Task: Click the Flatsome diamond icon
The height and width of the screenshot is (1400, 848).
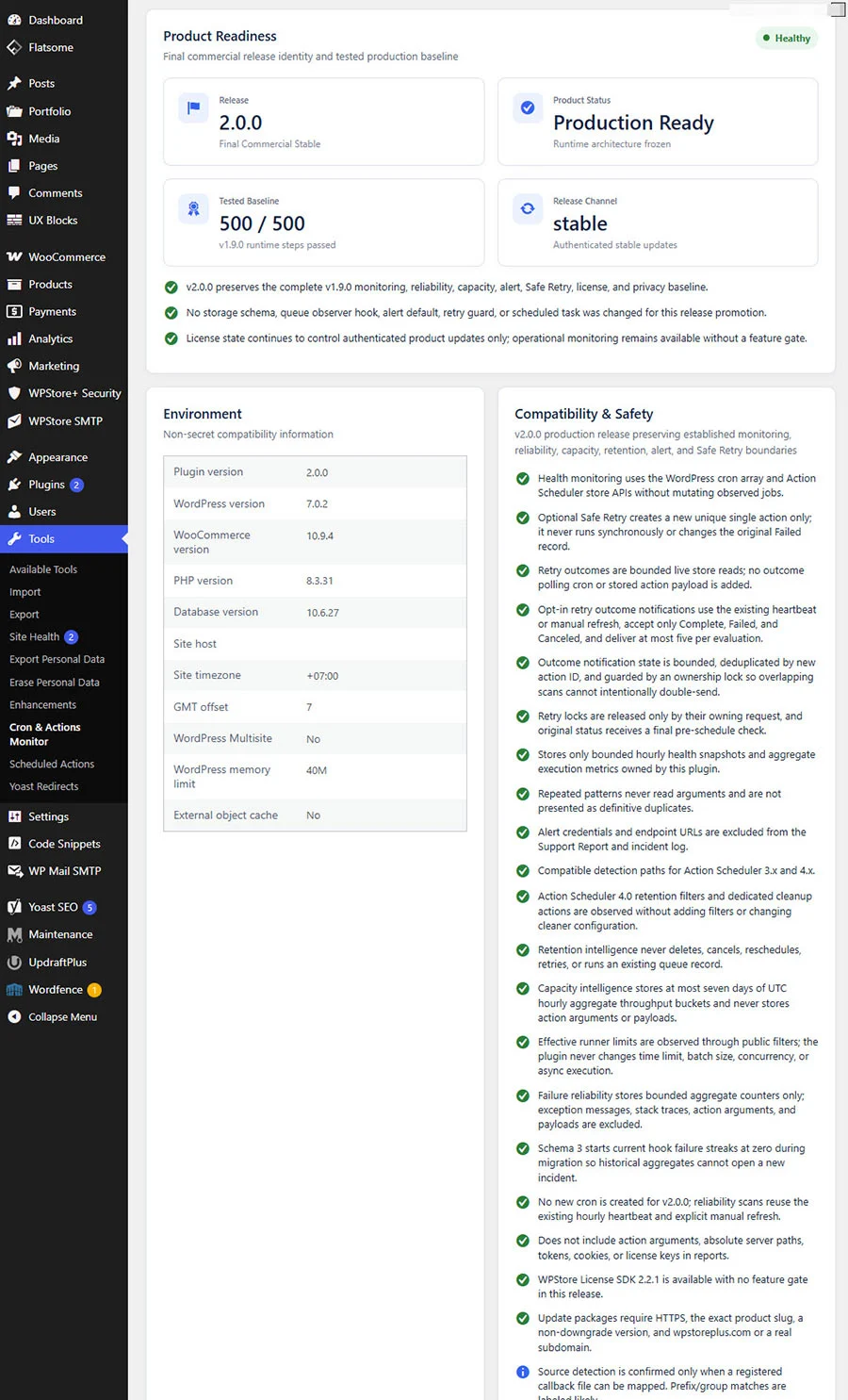Action: [x=14, y=47]
